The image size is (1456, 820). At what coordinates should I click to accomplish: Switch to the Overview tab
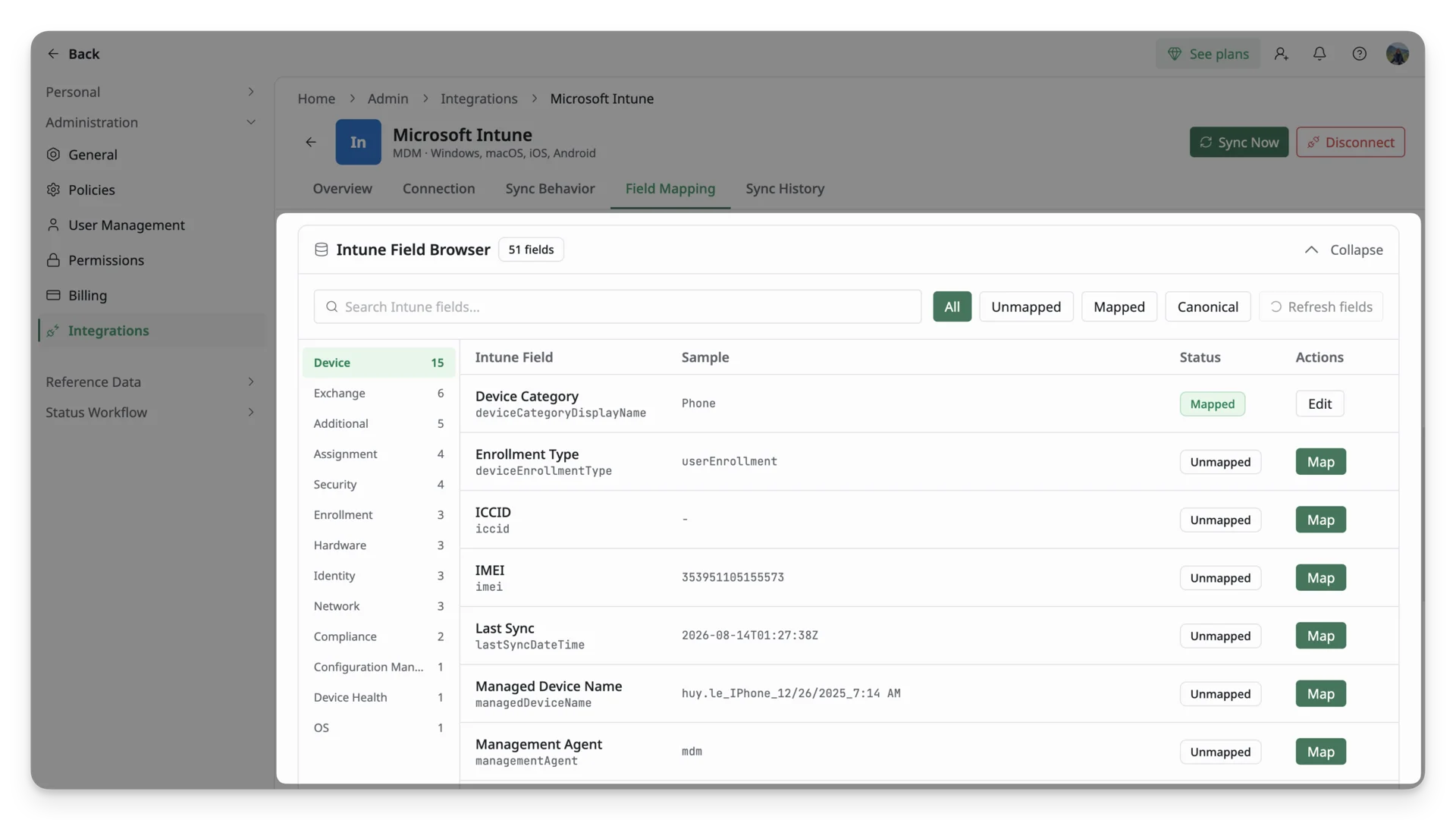click(342, 189)
